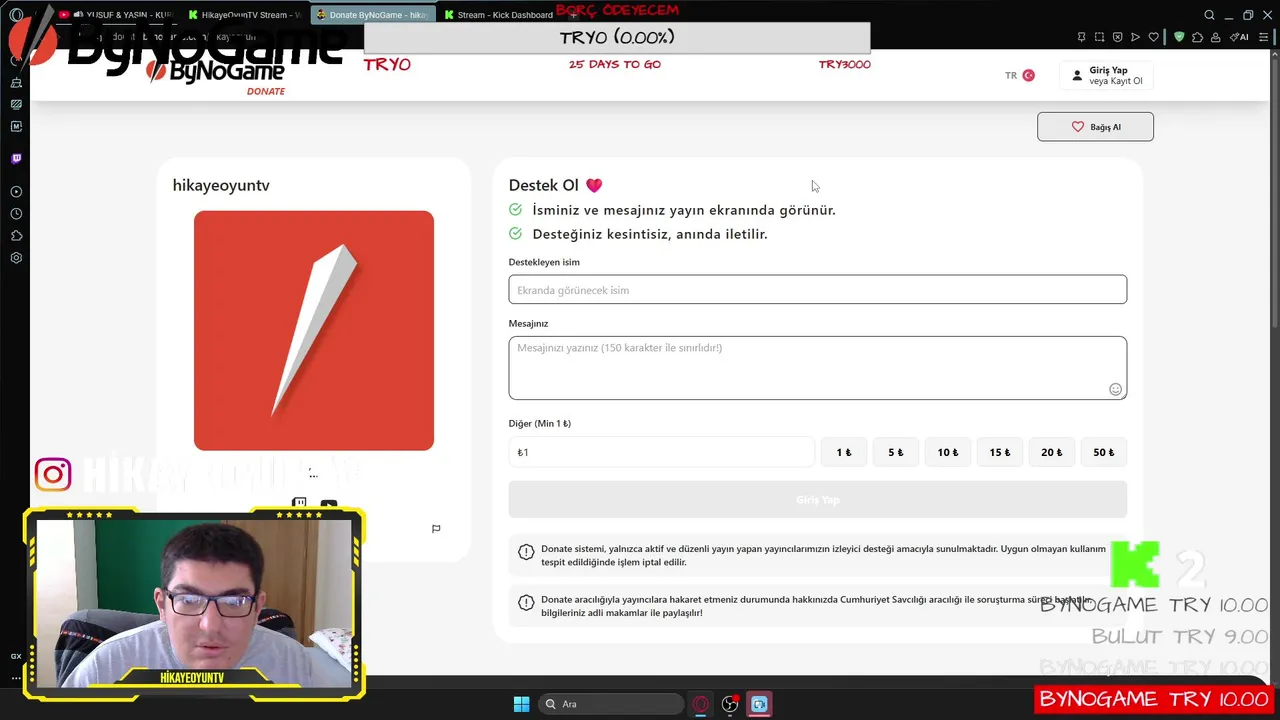Screen dimensions: 1280x720
Task: Click the TR language label
Action: click(1011, 75)
